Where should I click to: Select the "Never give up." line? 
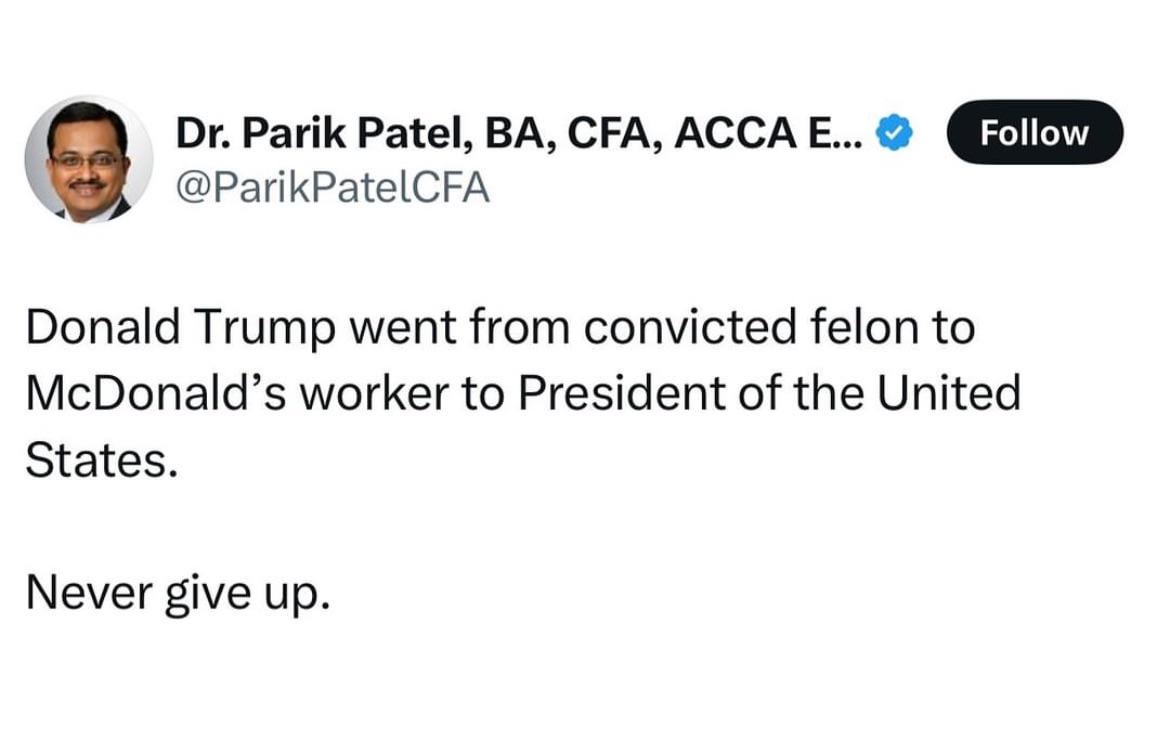point(176,594)
